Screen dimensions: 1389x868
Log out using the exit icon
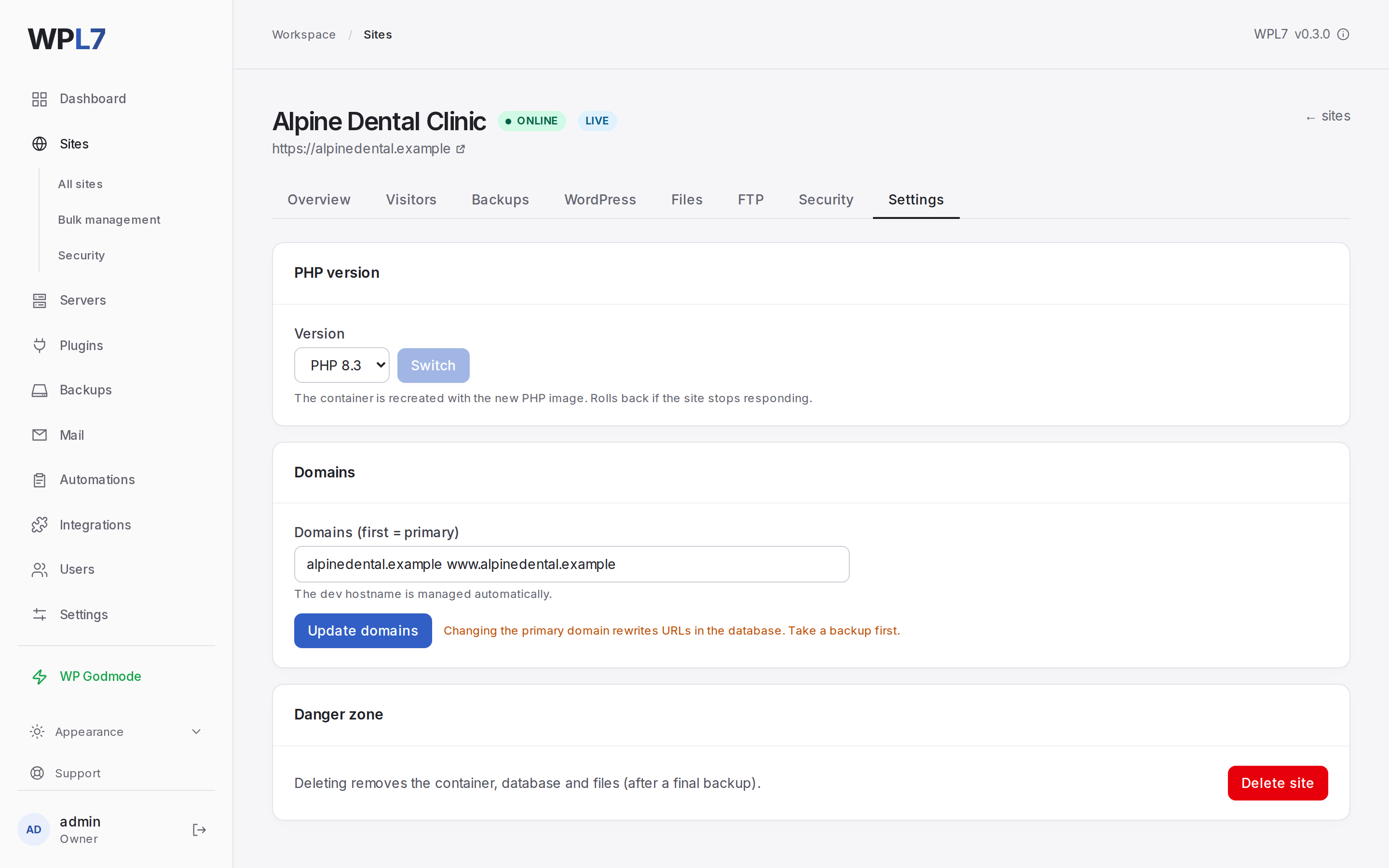pos(199,829)
